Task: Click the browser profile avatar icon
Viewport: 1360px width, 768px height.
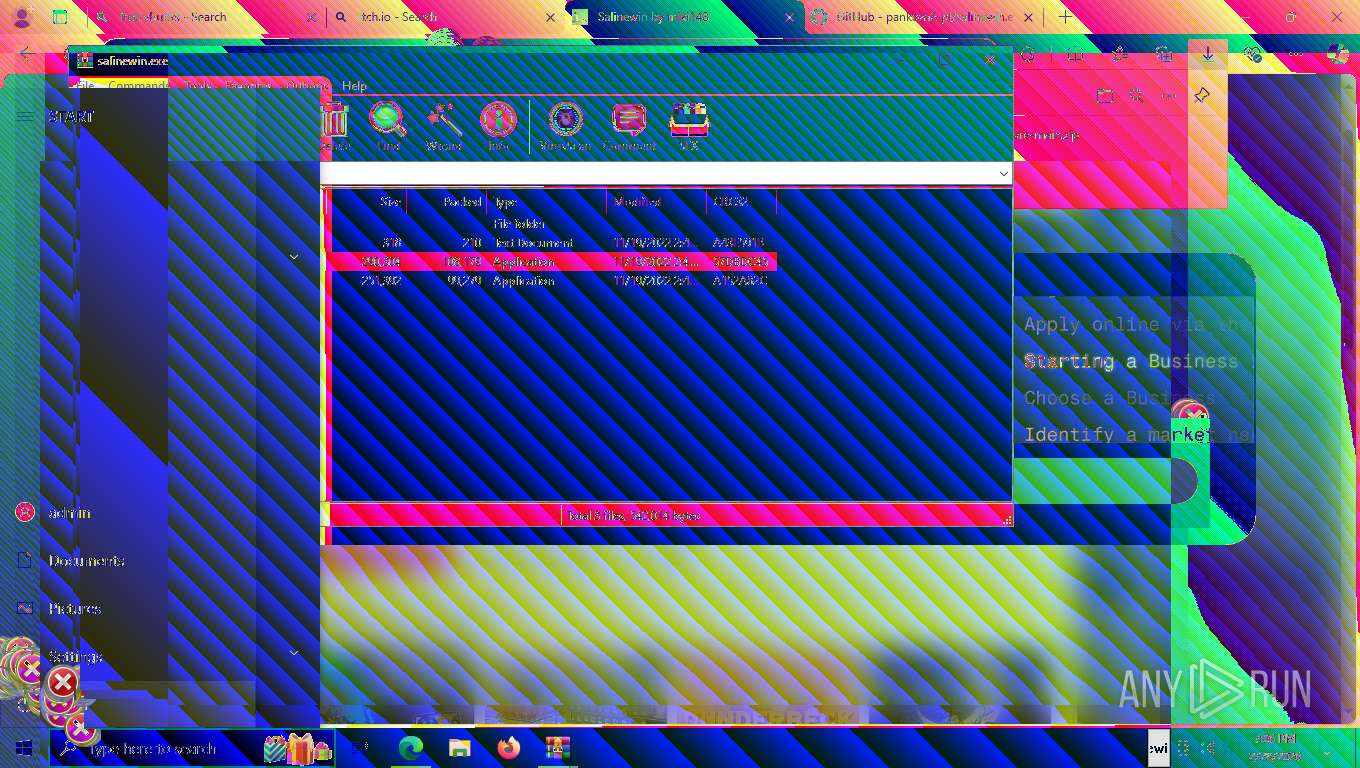Action: point(22,17)
